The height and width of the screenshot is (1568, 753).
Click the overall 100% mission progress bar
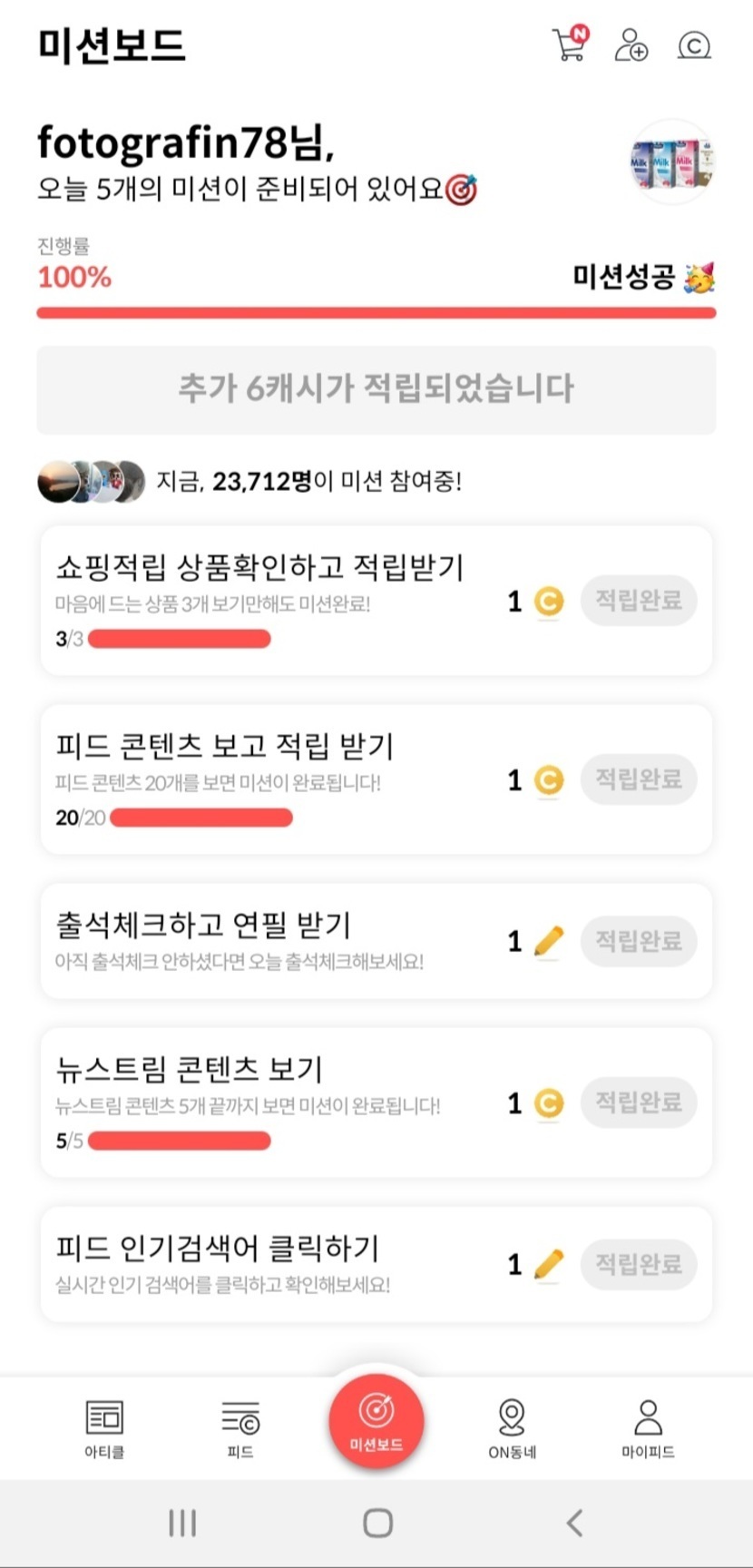point(376,313)
